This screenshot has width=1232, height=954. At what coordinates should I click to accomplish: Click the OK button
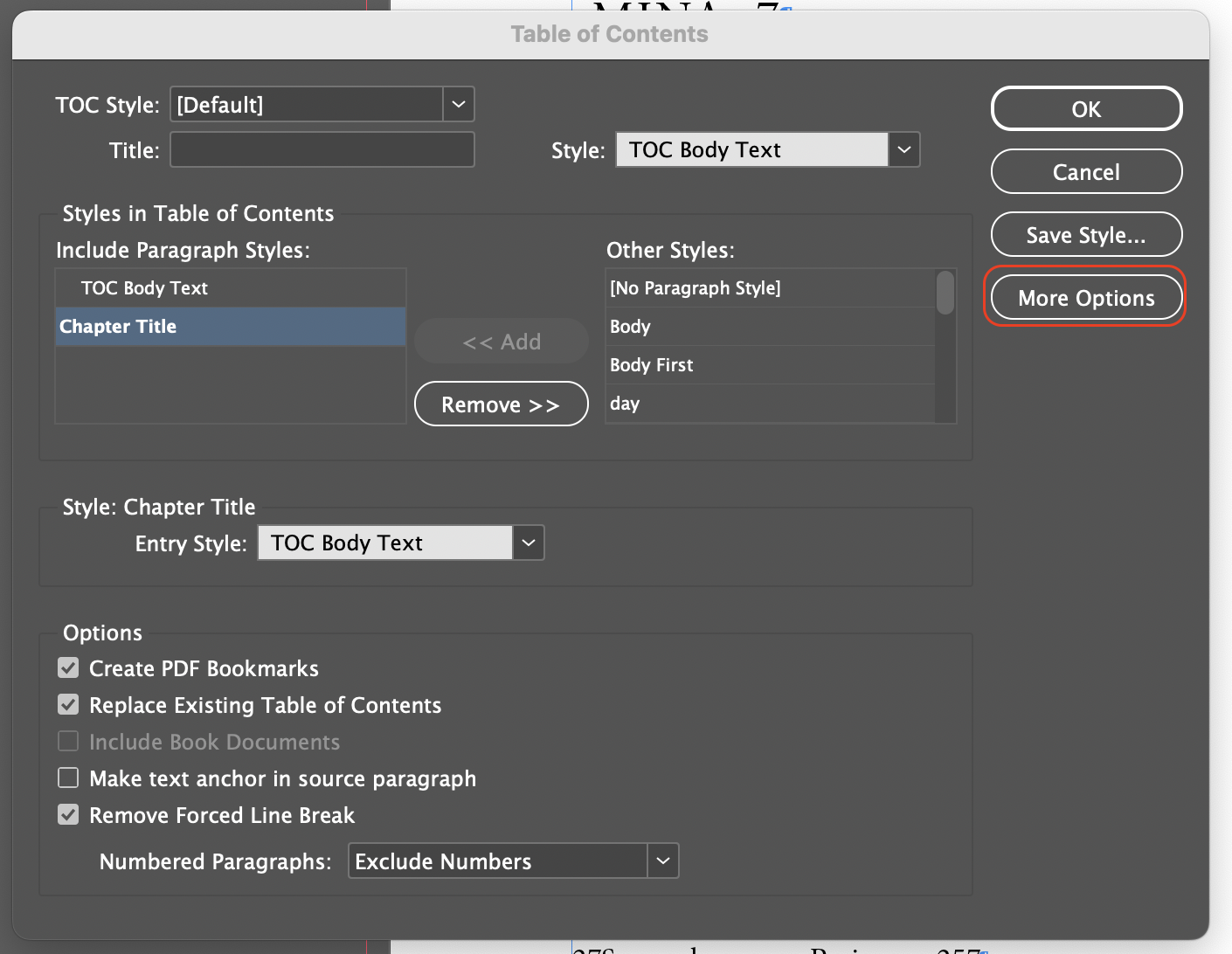pyautogui.click(x=1085, y=108)
